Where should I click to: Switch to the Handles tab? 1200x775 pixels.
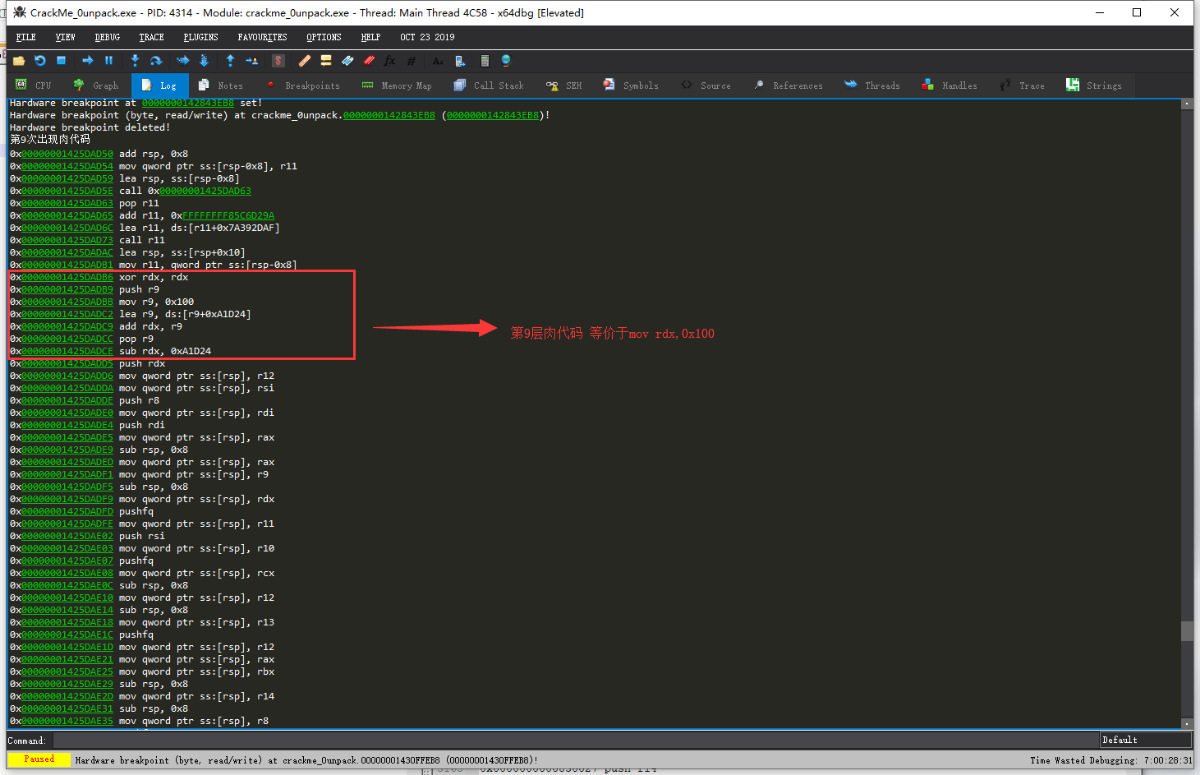click(x=950, y=86)
